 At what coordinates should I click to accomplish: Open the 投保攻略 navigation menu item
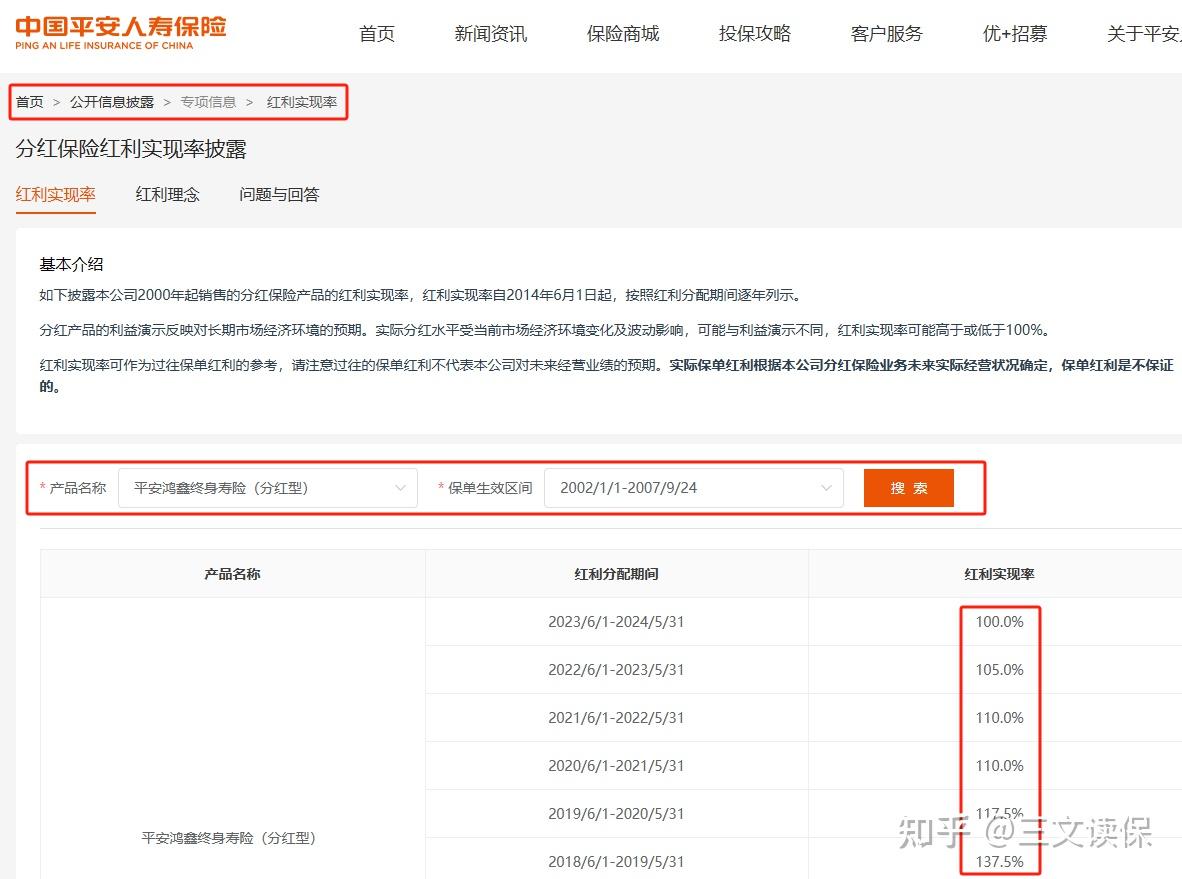click(x=755, y=34)
